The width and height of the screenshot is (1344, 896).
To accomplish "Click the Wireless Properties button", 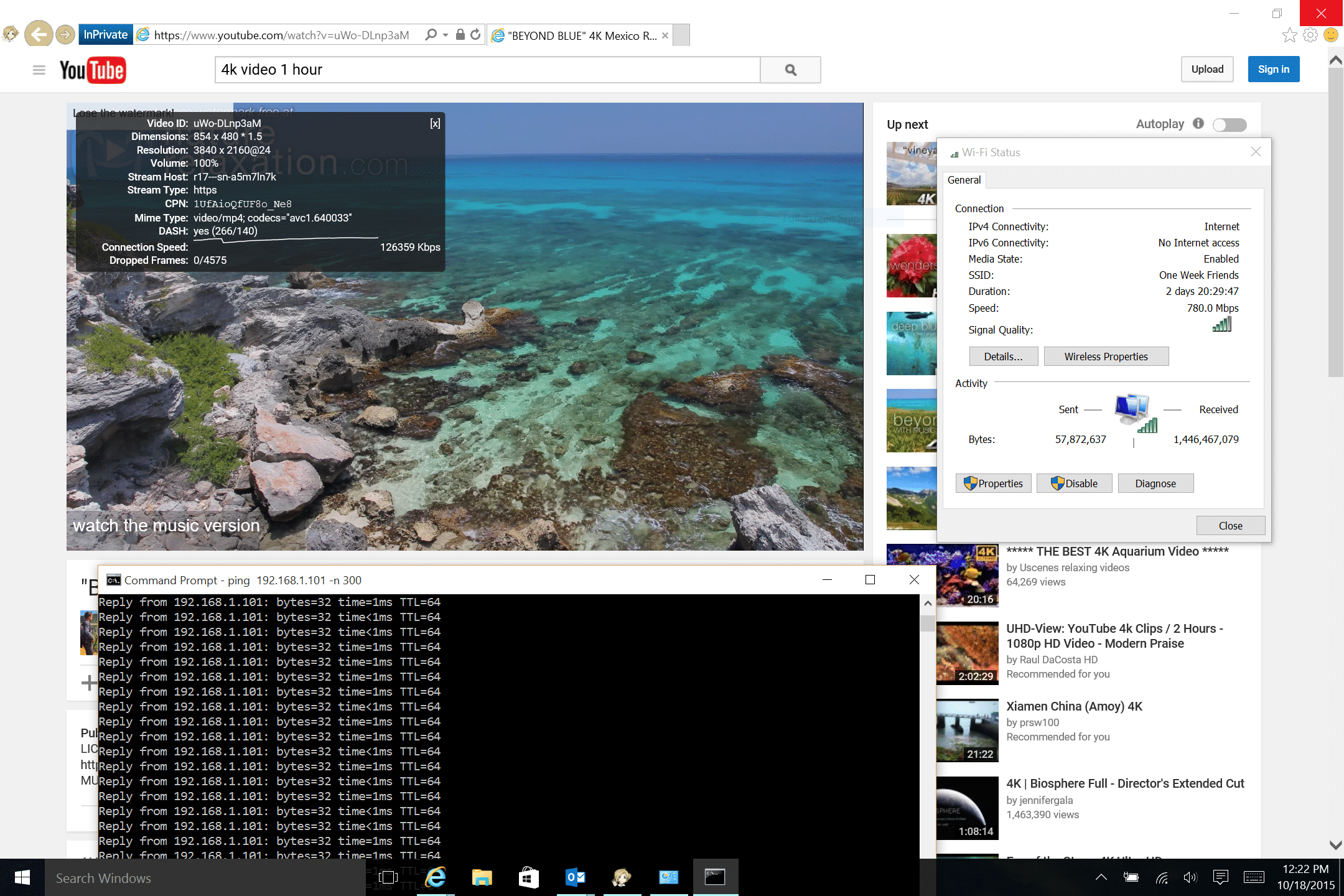I will (x=1106, y=357).
